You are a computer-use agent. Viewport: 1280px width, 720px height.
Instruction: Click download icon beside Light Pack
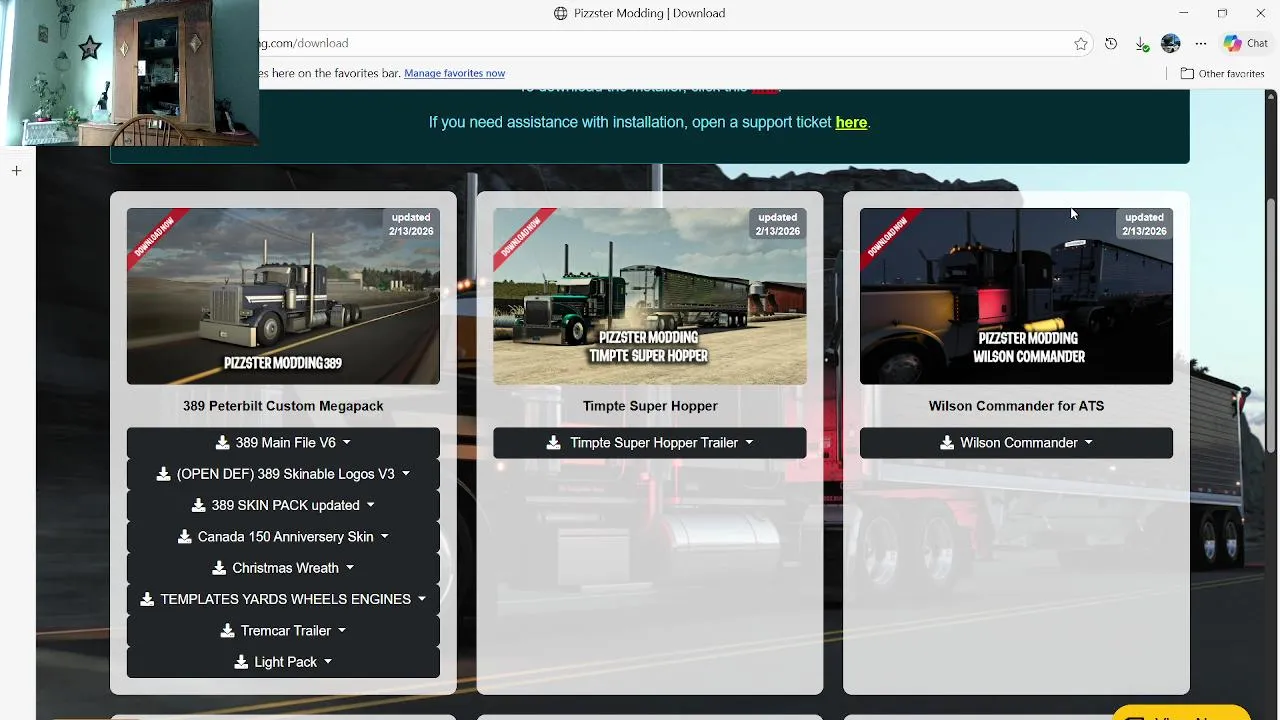[x=242, y=662]
